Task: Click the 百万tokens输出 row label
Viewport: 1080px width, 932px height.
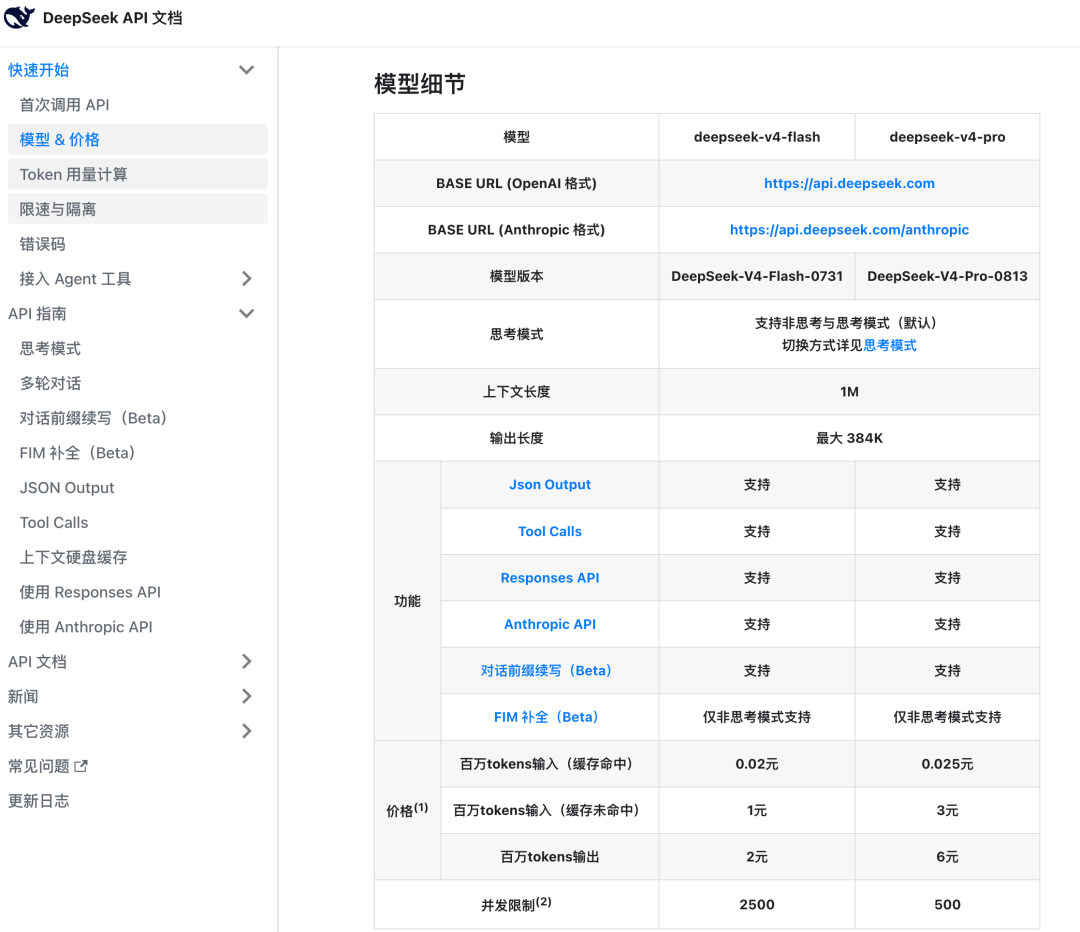Action: (550, 856)
